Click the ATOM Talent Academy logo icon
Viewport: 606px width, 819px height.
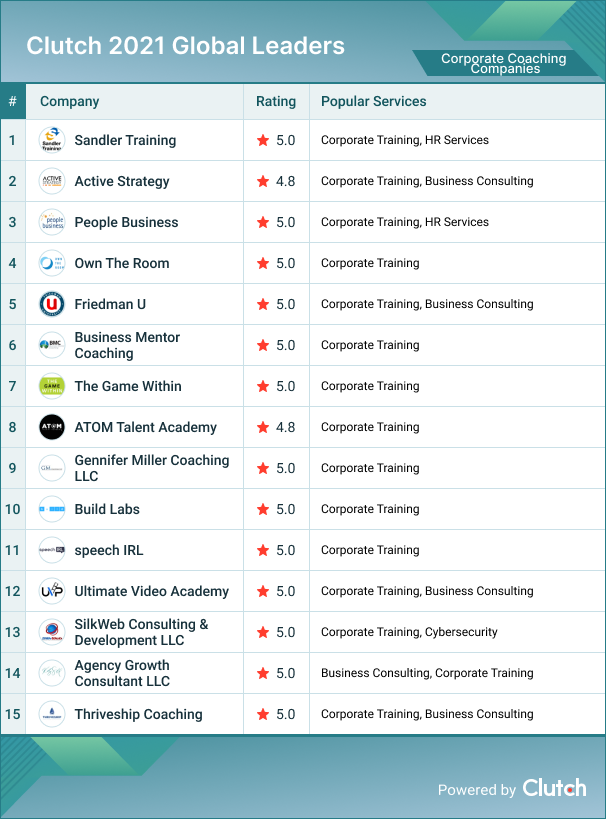[x=52, y=427]
